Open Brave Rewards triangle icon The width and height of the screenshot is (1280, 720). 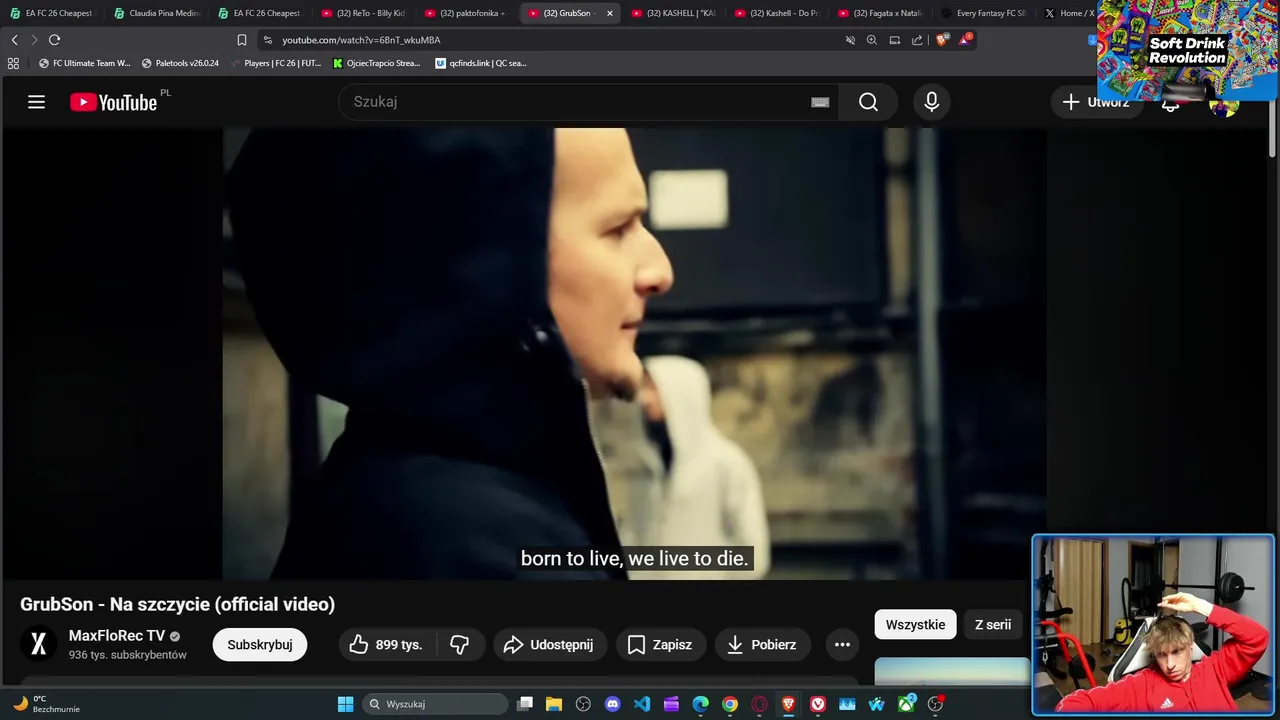[x=964, y=40]
